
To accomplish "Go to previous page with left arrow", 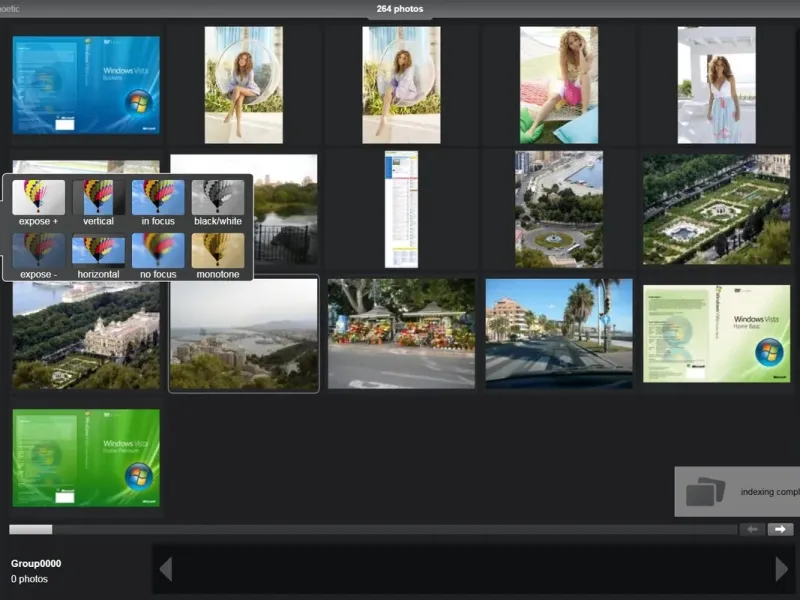I will point(753,529).
